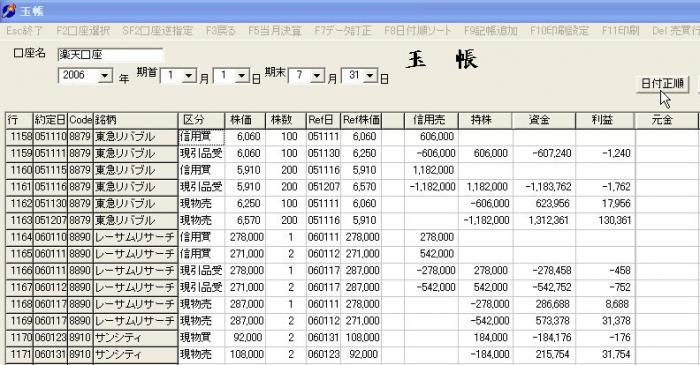Image resolution: width=700 pixels, height=365 pixels.
Task: Click the 約定日 column header
Action: coord(50,120)
